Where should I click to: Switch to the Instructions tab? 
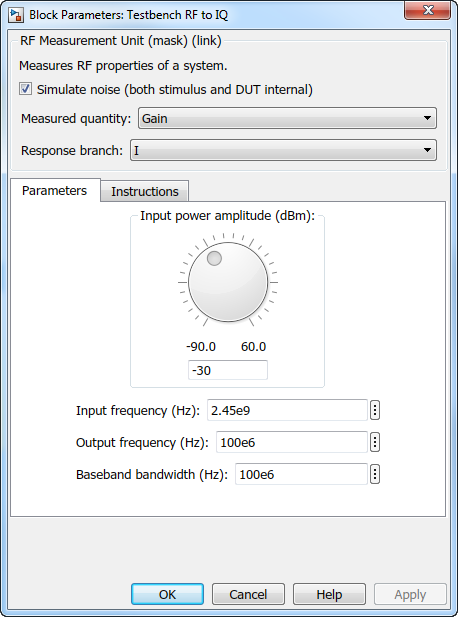pyautogui.click(x=145, y=191)
